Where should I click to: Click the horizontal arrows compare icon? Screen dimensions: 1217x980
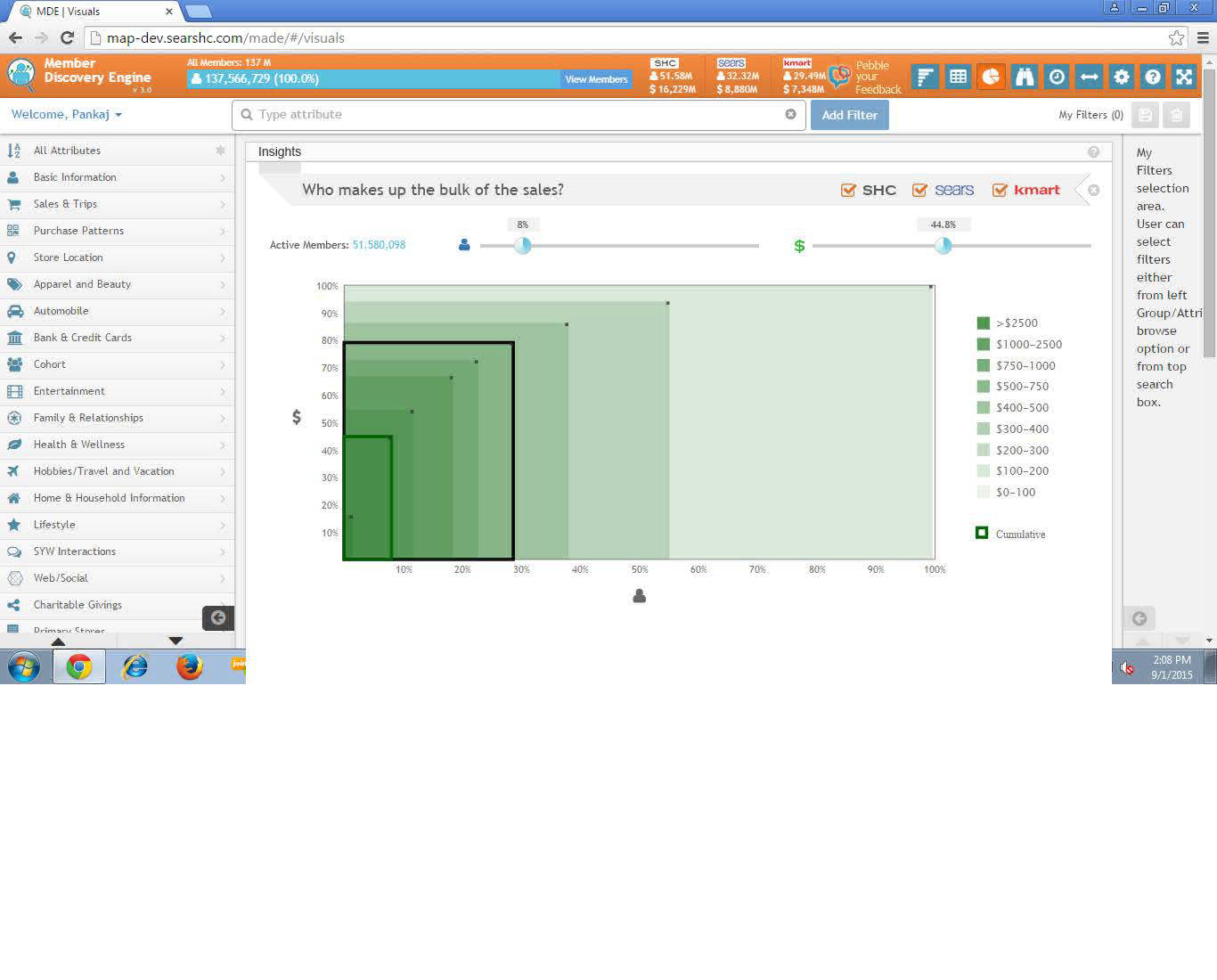[x=1089, y=78]
